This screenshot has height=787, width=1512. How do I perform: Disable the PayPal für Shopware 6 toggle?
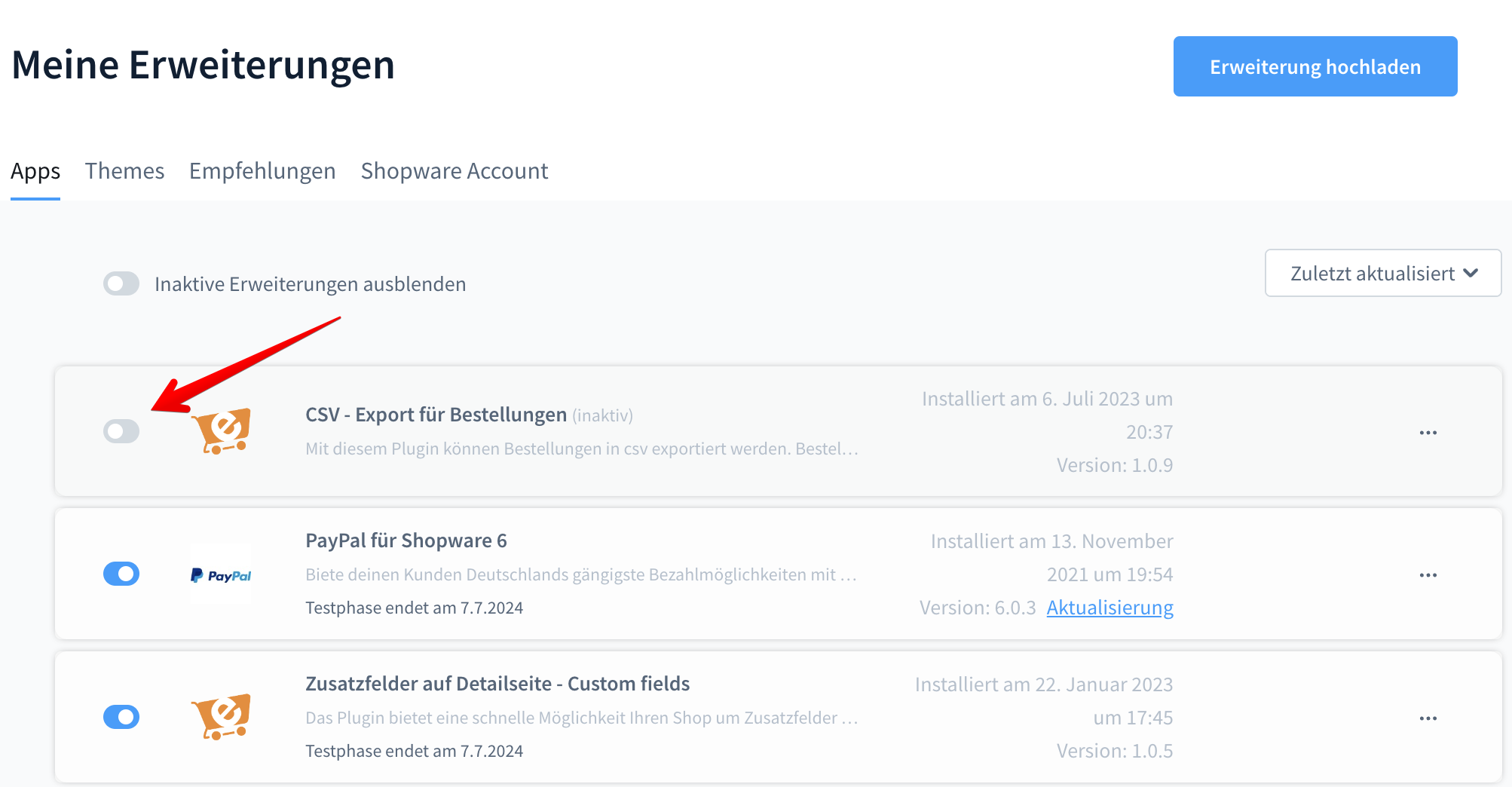pyautogui.click(x=121, y=574)
